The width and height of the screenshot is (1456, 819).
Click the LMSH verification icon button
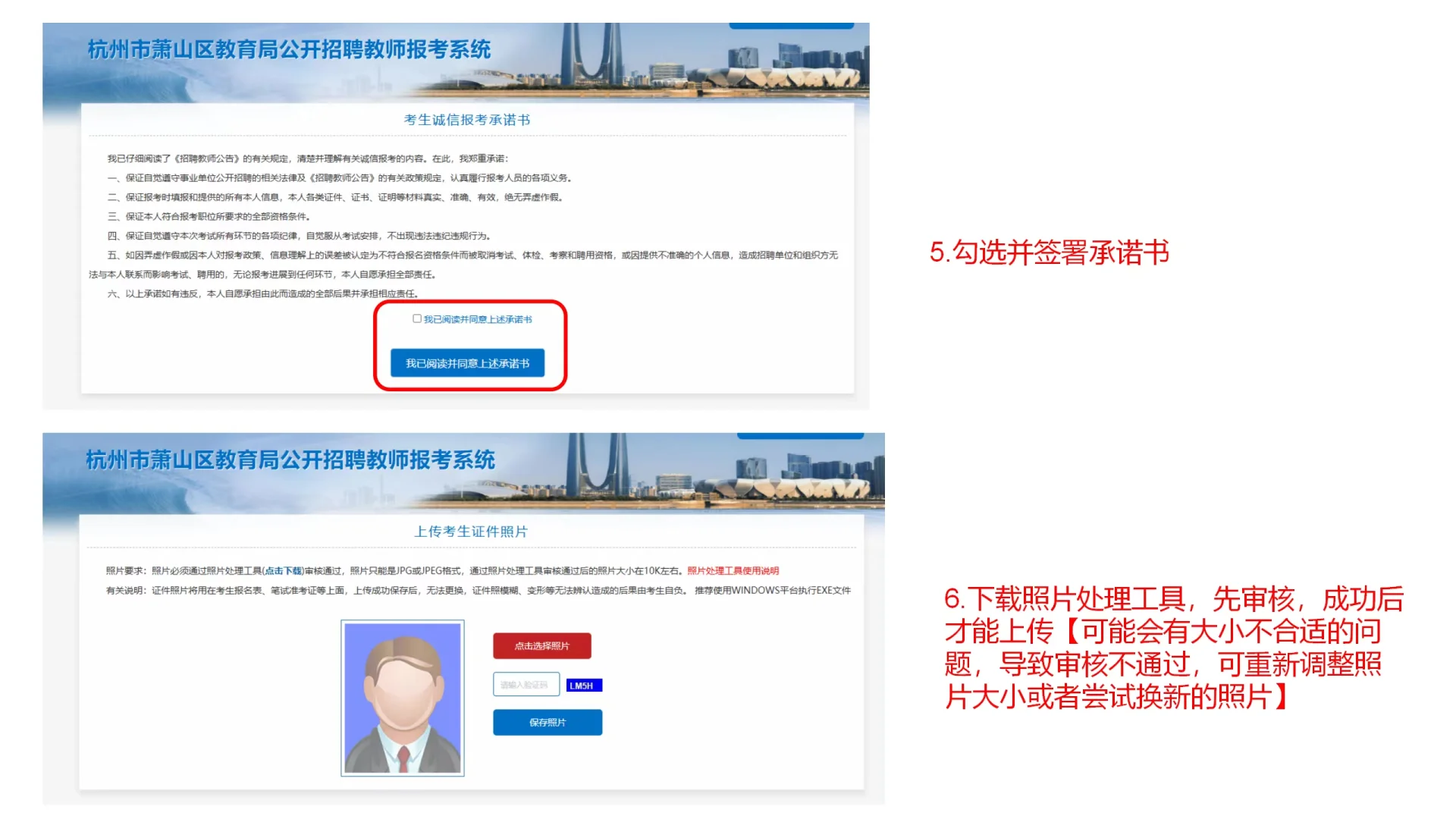pyautogui.click(x=583, y=685)
